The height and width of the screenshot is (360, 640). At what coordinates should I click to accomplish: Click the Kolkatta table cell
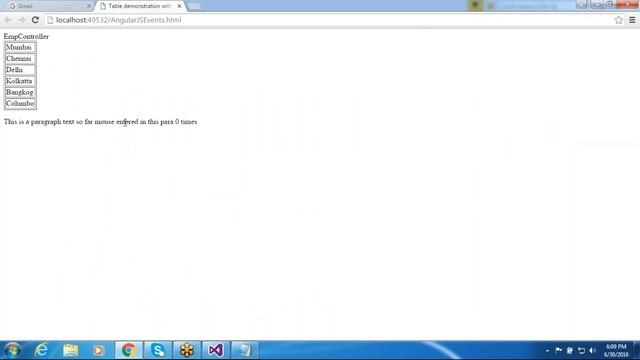20,81
